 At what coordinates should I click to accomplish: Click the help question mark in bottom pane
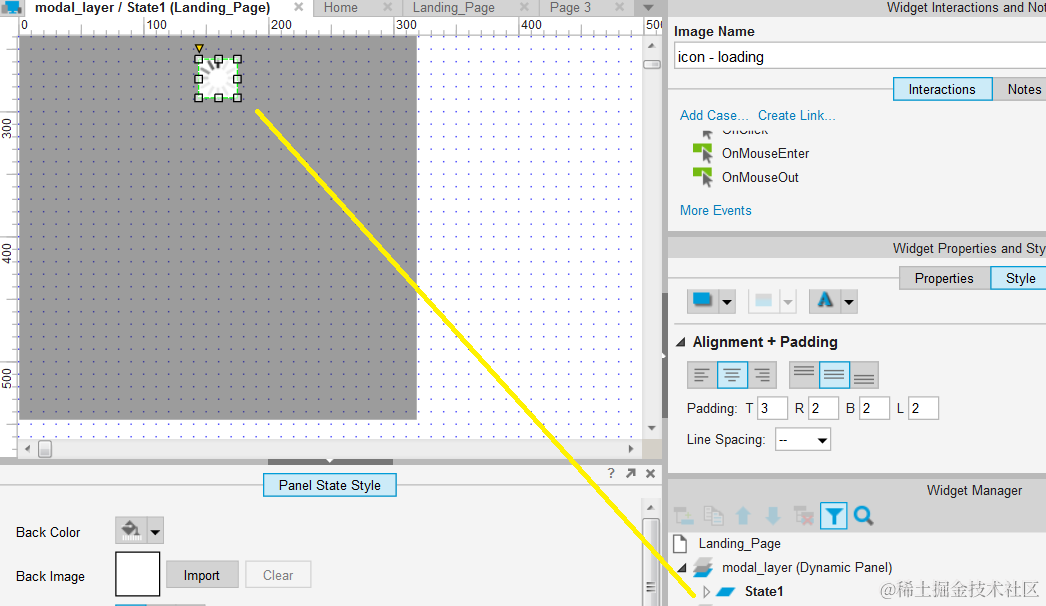click(x=611, y=473)
